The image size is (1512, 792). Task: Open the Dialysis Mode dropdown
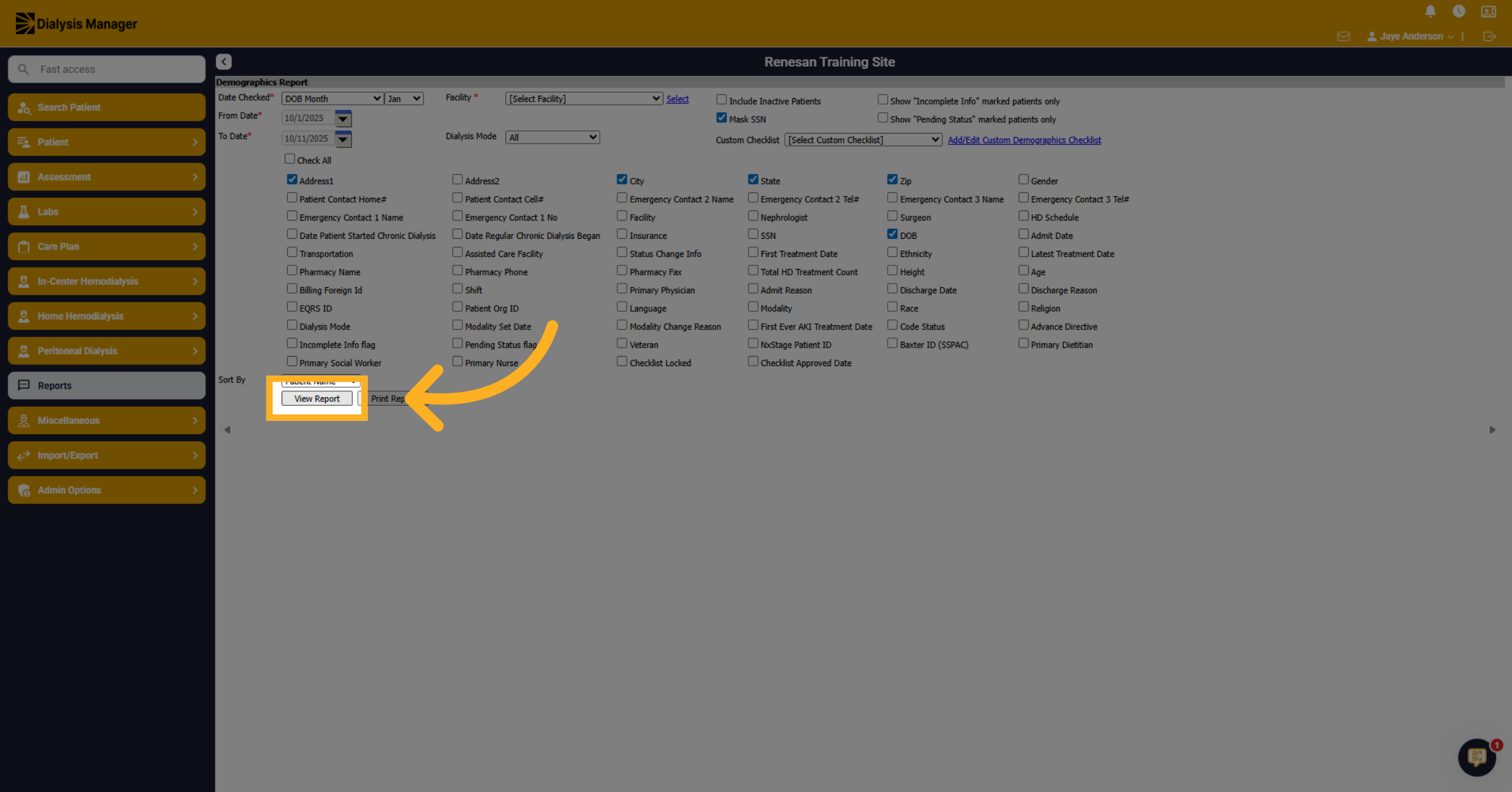pos(552,137)
